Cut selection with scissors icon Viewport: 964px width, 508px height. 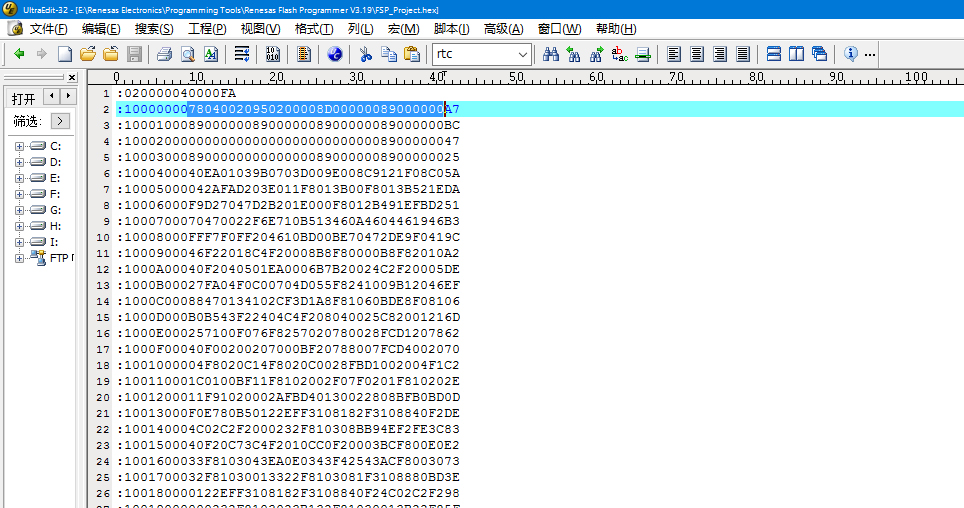[x=366, y=54]
